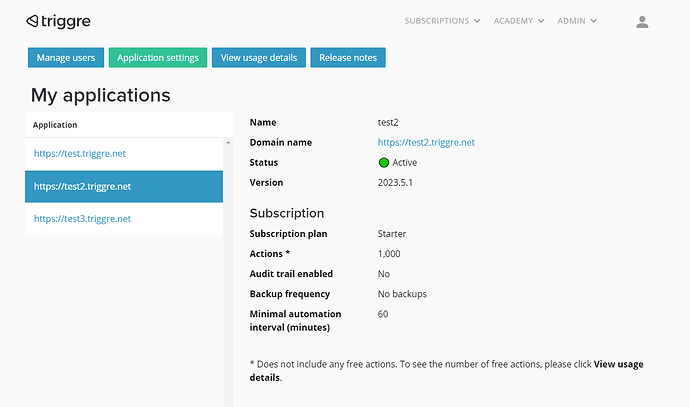The image size is (690, 407).
Task: Click View usage details button
Action: (x=259, y=58)
